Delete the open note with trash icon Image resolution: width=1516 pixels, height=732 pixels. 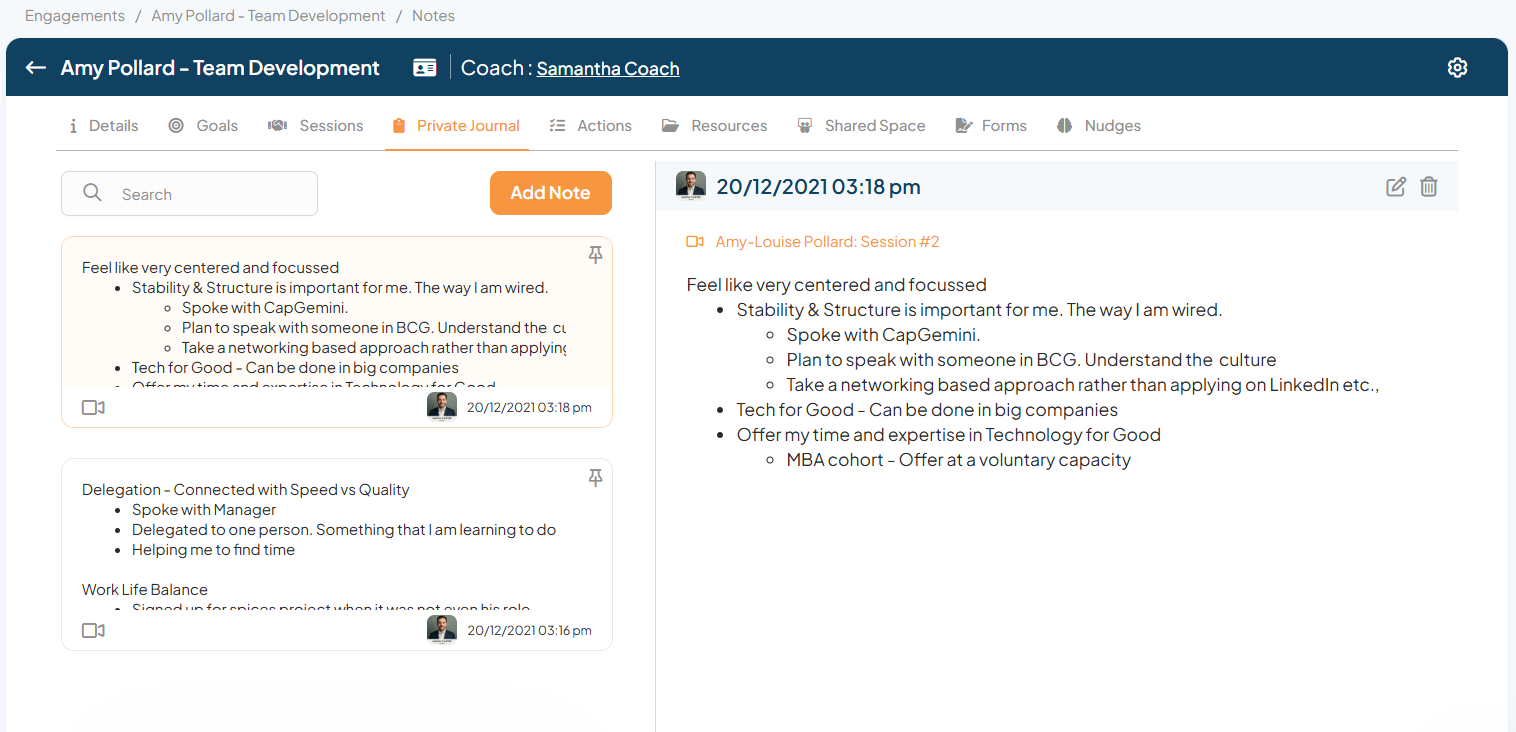(x=1429, y=187)
